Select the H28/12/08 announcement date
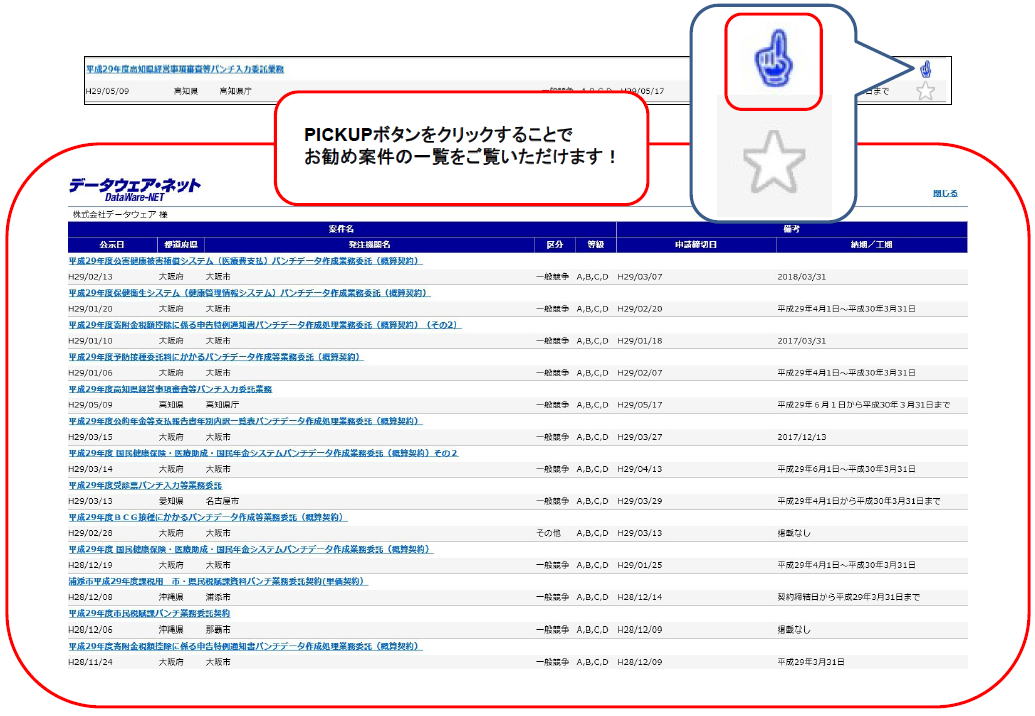Screen dimensions: 1035x716 tap(90, 597)
